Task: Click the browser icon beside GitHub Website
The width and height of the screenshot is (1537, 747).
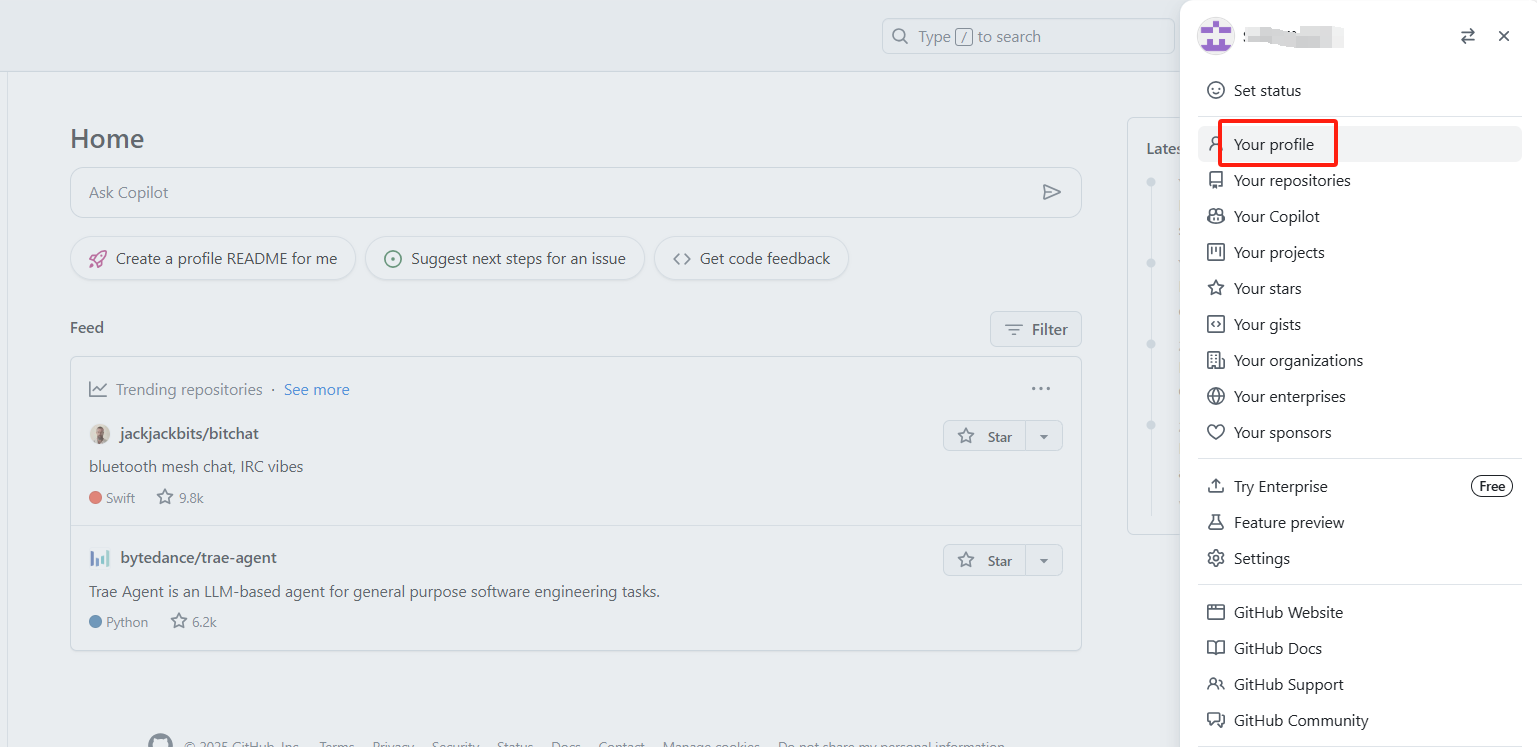Action: [1216, 612]
